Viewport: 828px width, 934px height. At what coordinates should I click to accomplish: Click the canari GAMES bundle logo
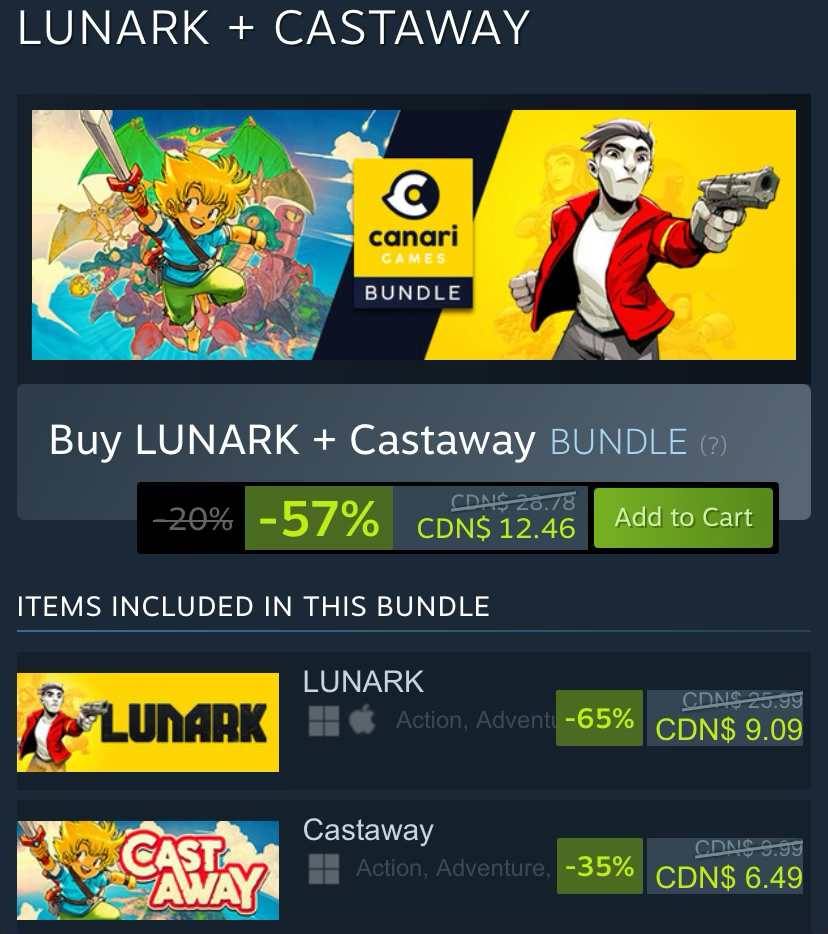pos(413,234)
